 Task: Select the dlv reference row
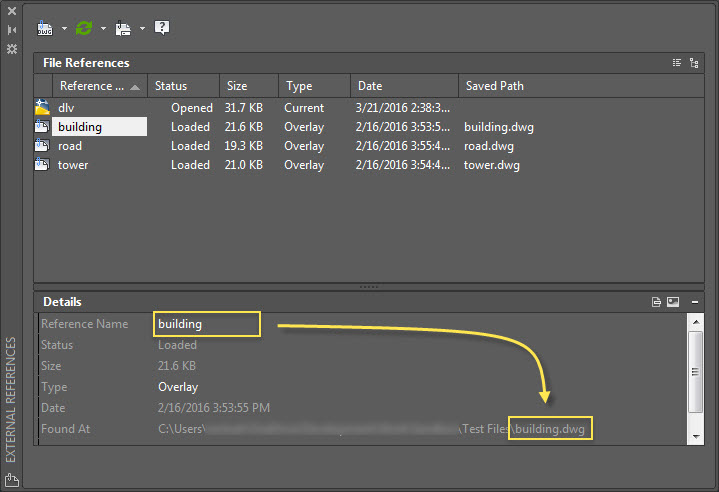pyautogui.click(x=369, y=108)
